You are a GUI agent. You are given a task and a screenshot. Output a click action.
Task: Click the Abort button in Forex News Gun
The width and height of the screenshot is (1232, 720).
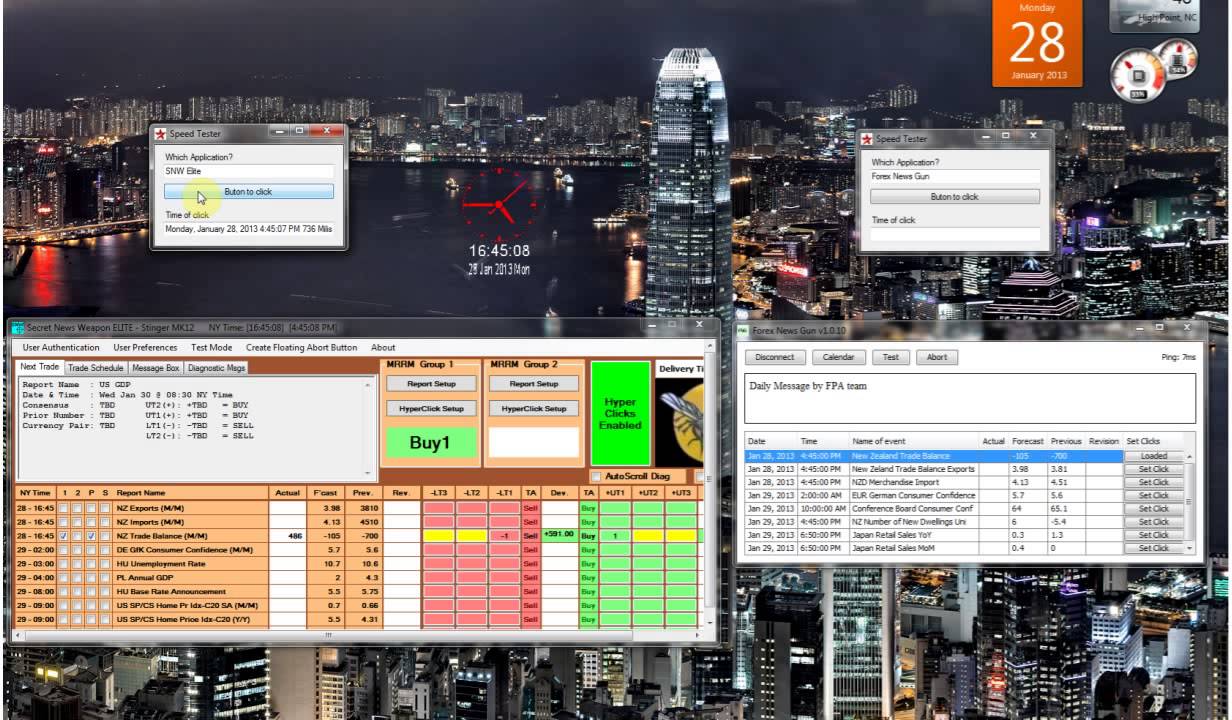[x=937, y=357]
